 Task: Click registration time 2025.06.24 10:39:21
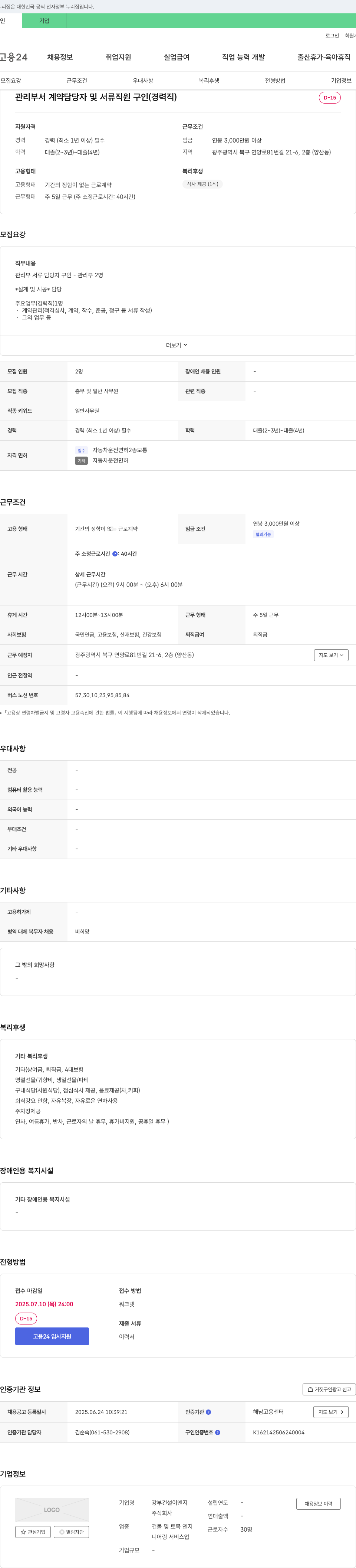point(101,1412)
